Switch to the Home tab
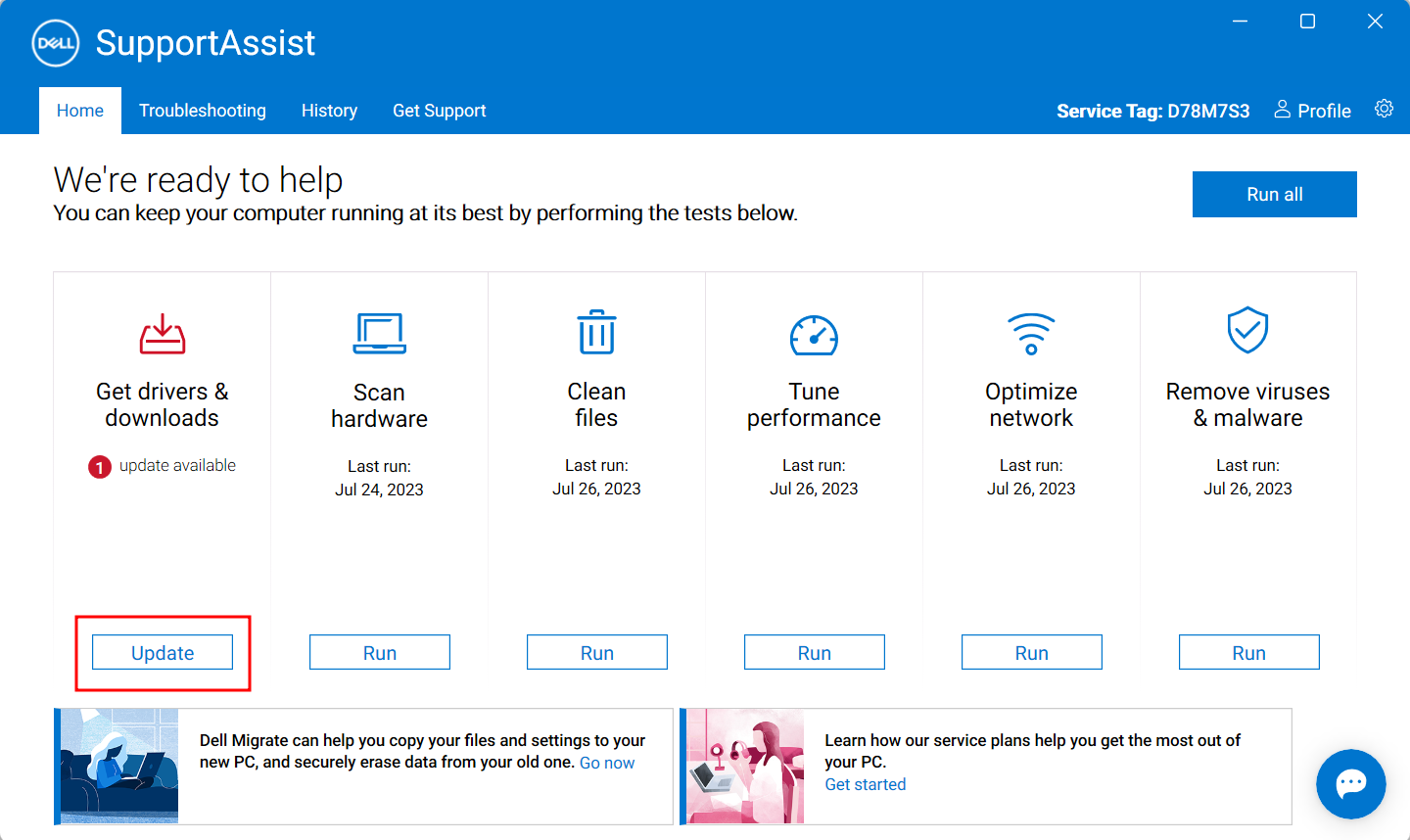1410x840 pixels. coord(80,111)
